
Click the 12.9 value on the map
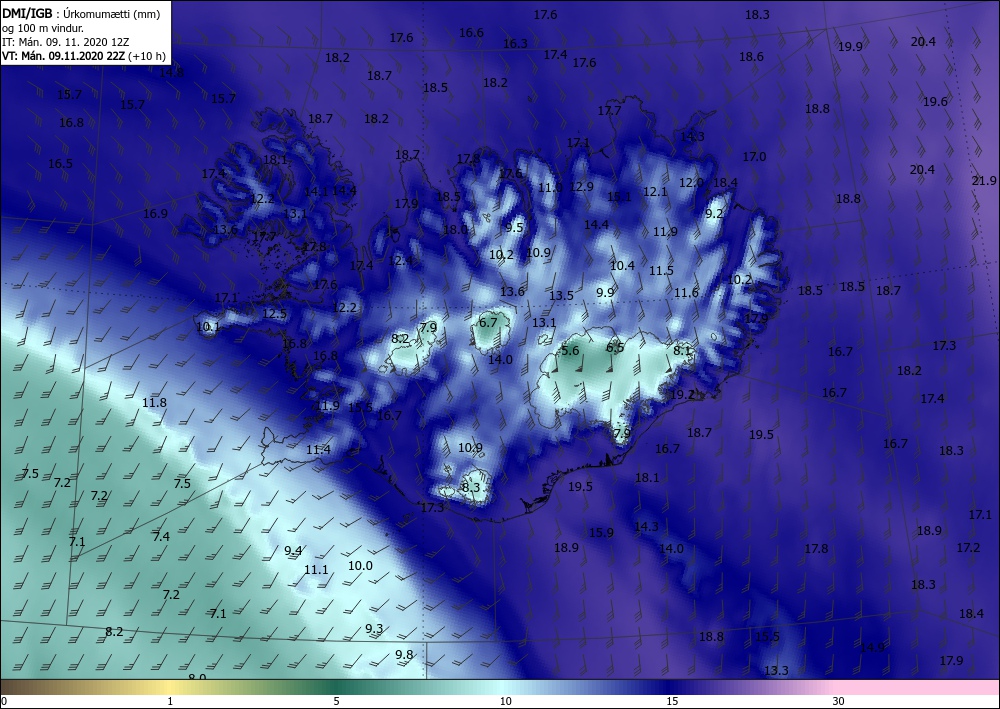point(582,187)
